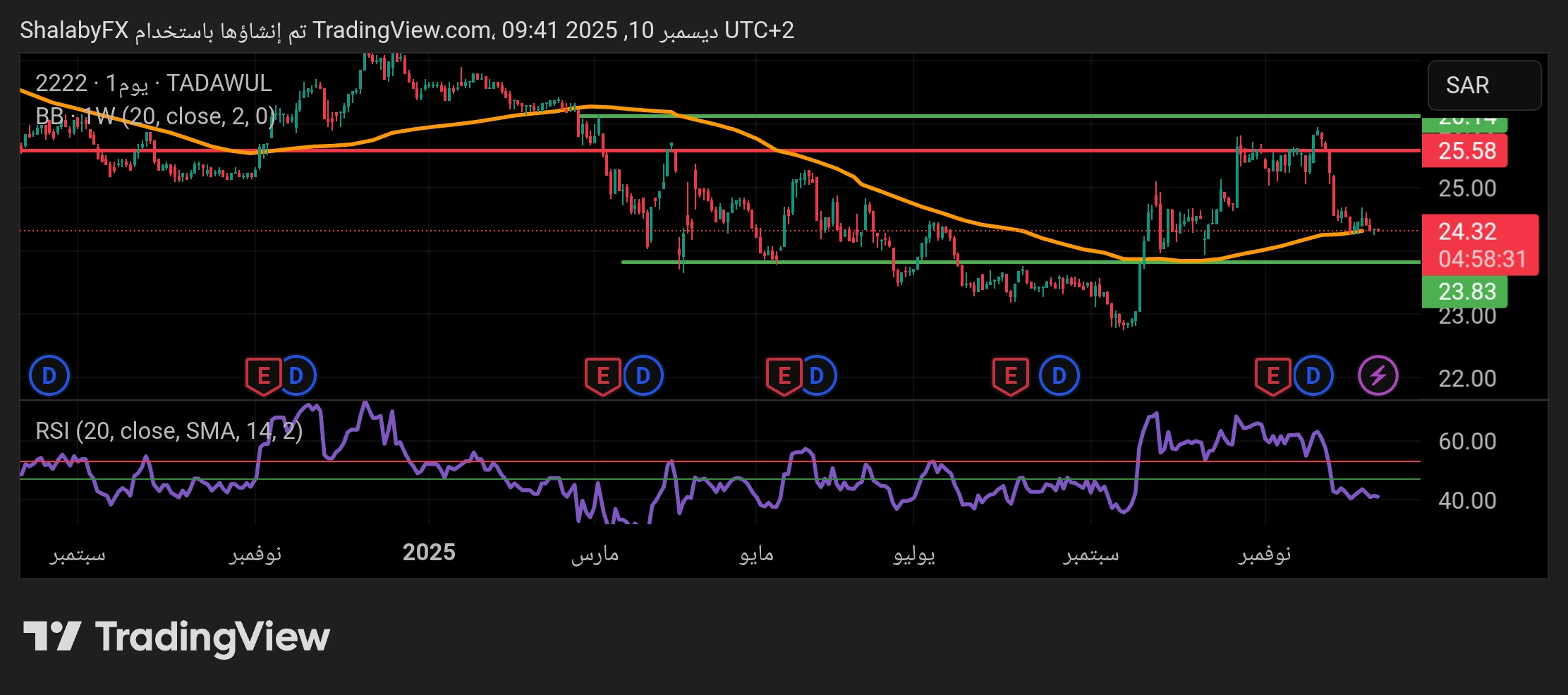Select the BB indicator legend
This screenshot has width=1568, height=695.
tap(155, 116)
